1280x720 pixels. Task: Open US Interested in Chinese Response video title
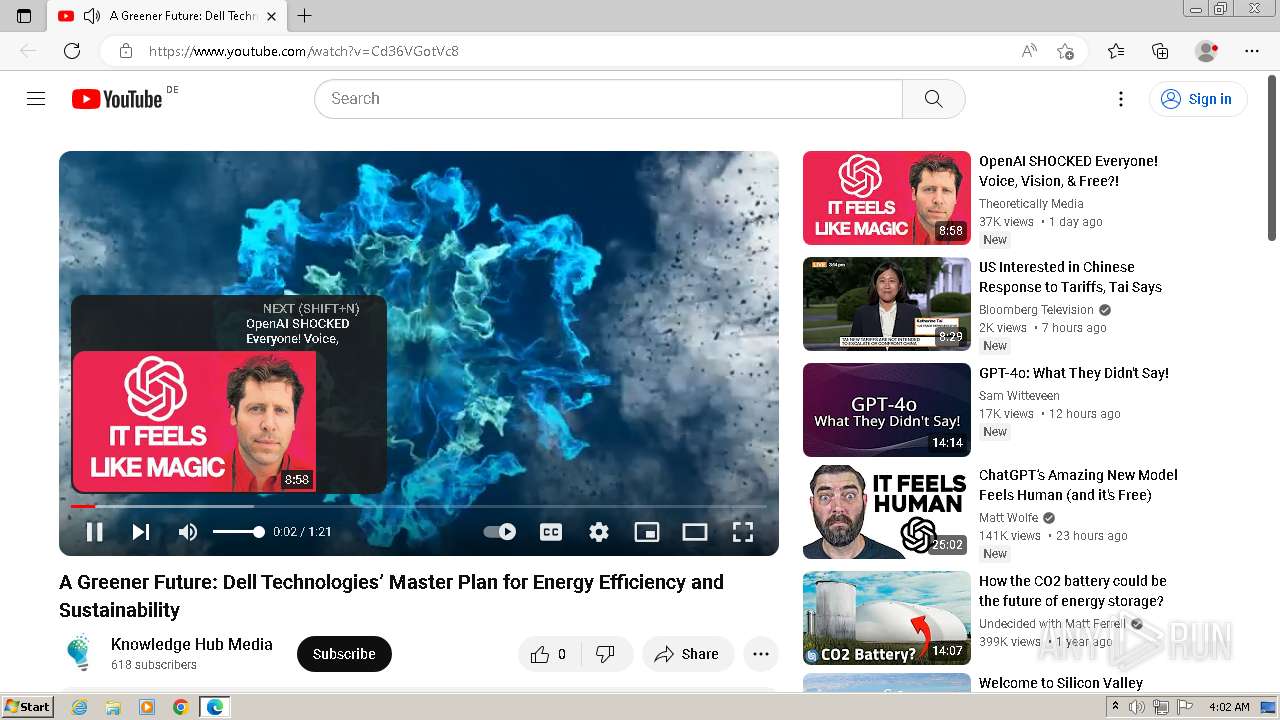pos(1070,277)
